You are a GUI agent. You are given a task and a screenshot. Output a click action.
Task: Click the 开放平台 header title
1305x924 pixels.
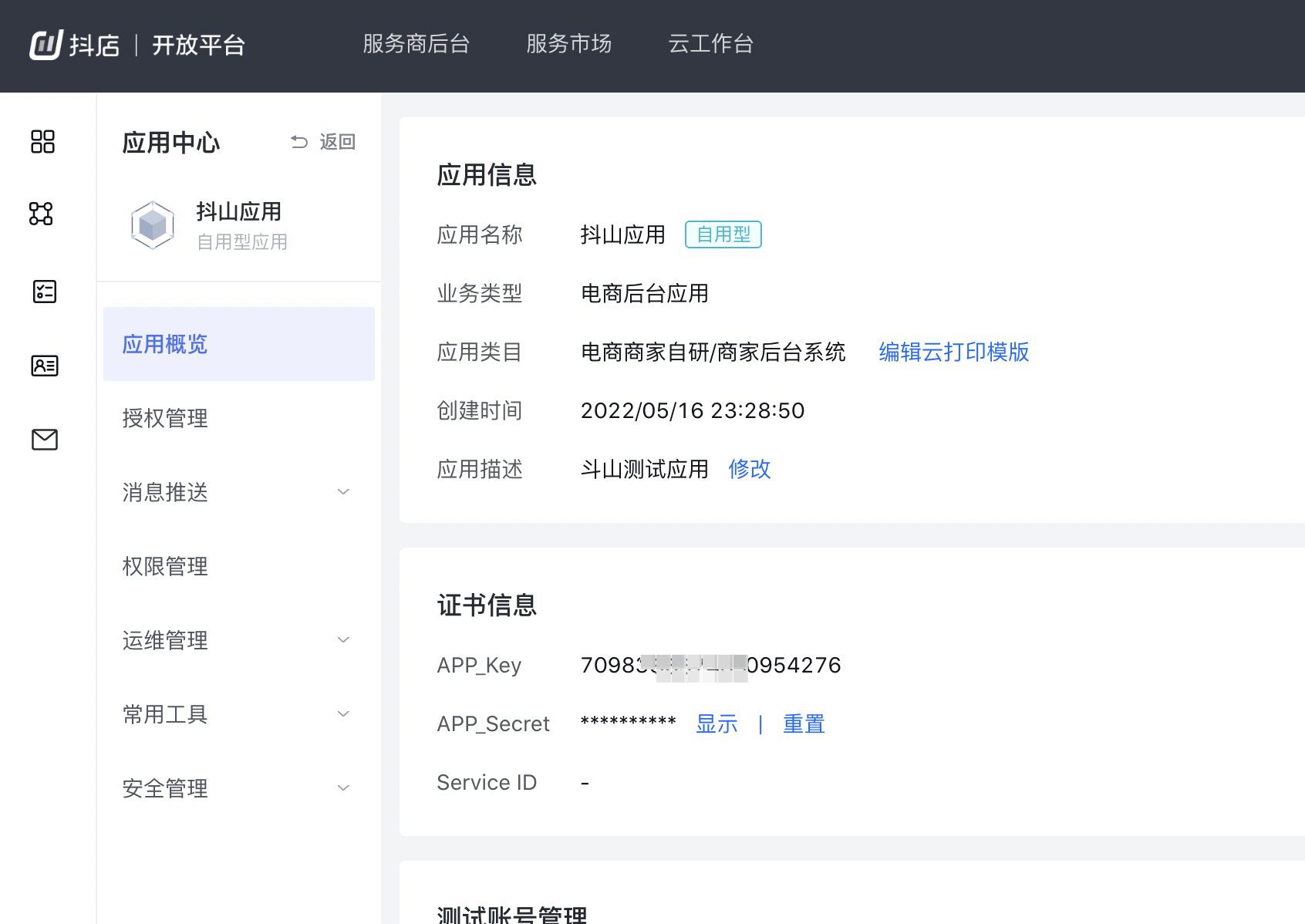click(199, 45)
